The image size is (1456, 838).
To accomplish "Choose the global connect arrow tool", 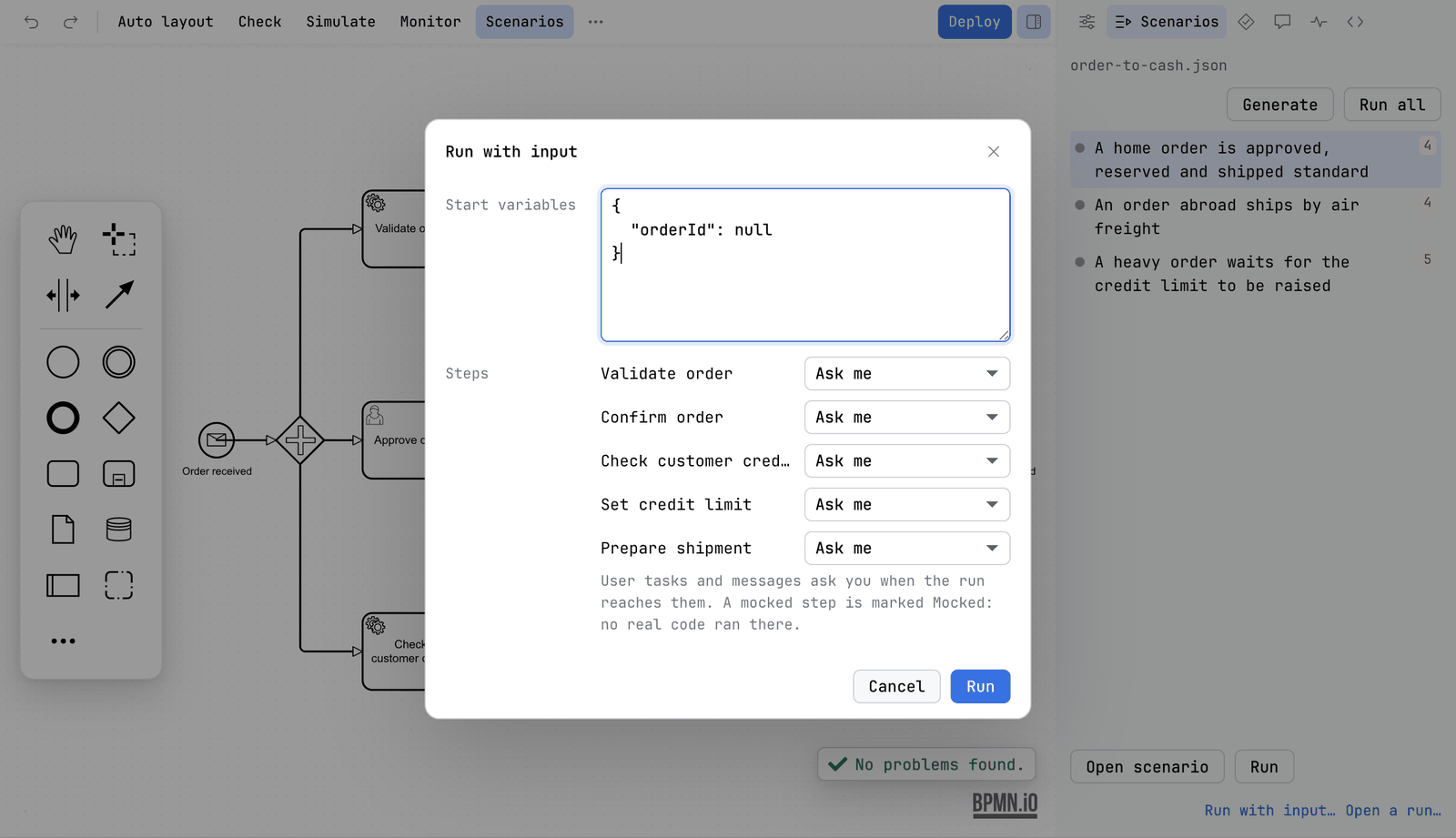I will (119, 296).
